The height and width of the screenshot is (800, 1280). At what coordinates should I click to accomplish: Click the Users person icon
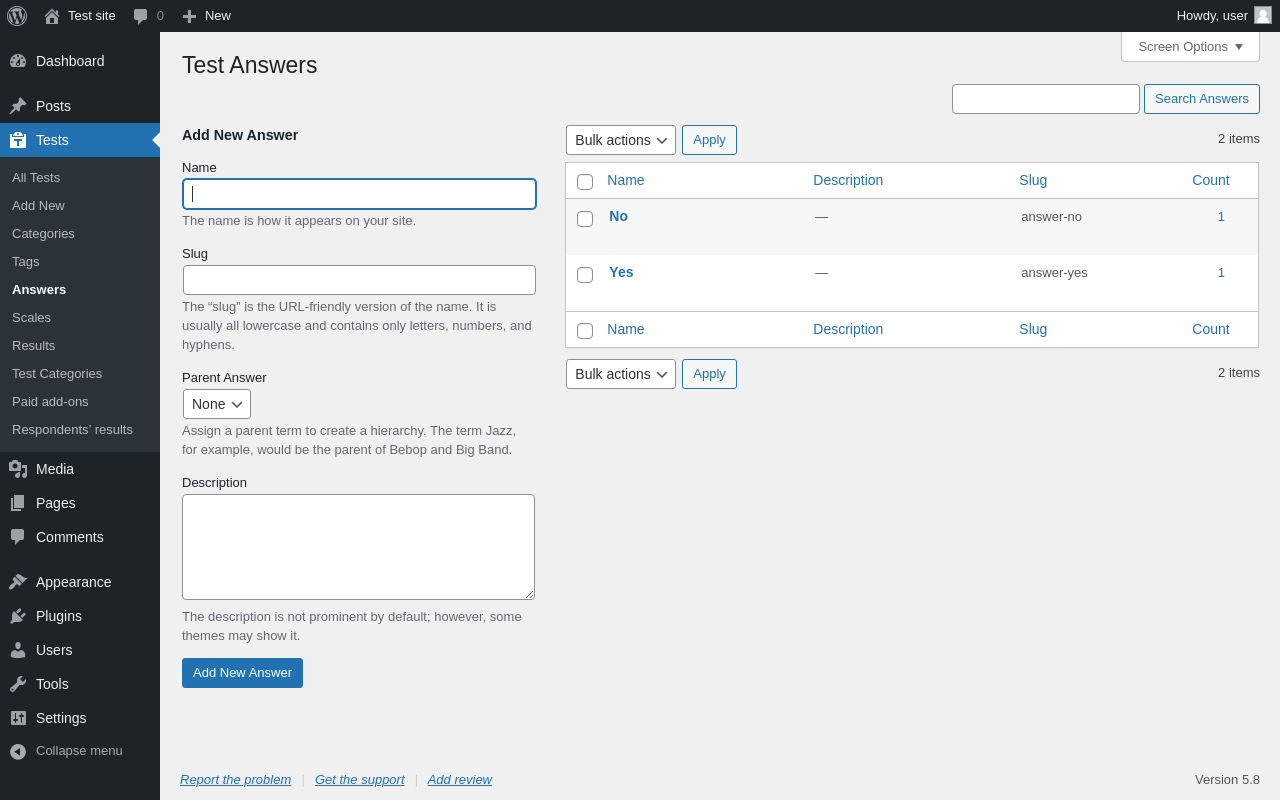[18, 650]
